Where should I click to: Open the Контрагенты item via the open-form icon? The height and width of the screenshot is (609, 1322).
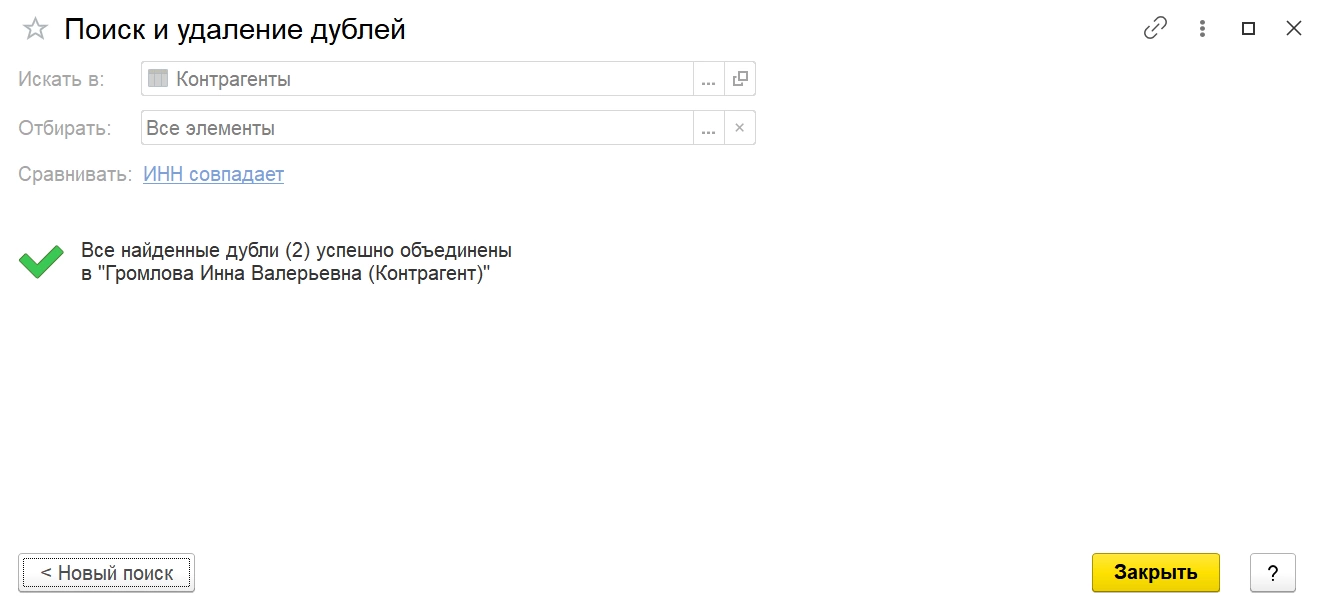pyautogui.click(x=740, y=78)
